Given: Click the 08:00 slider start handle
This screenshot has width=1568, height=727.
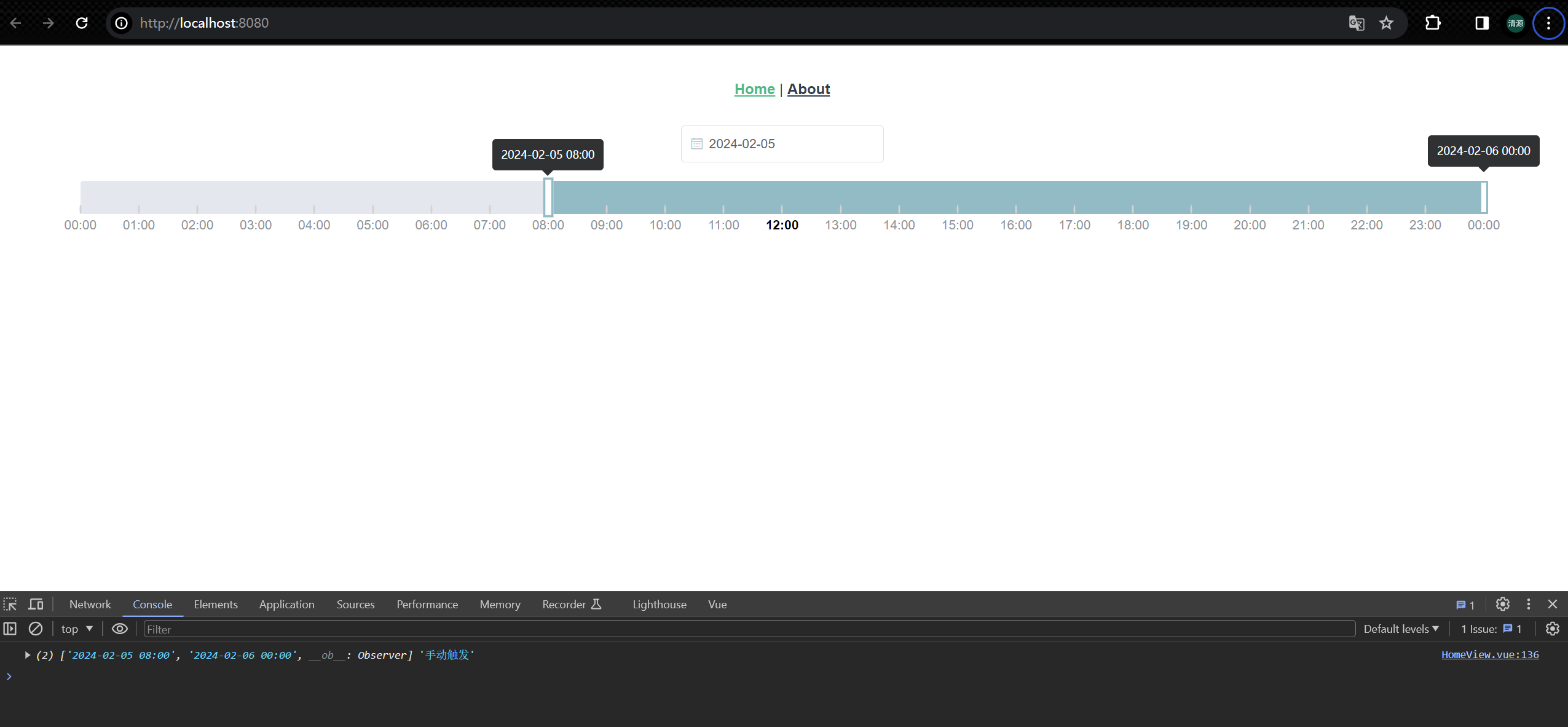Looking at the screenshot, I should click(548, 197).
